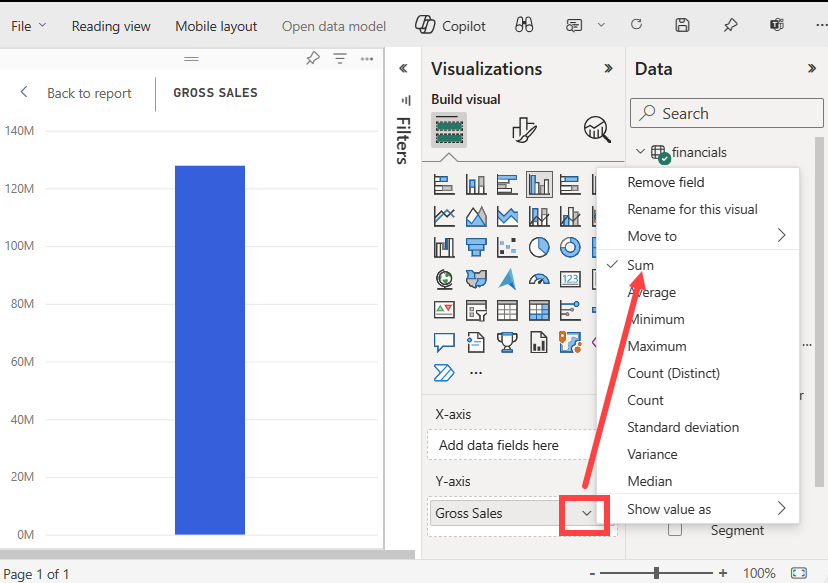Click inside the Data pane search field
The height and width of the screenshot is (583, 828).
coord(726,113)
